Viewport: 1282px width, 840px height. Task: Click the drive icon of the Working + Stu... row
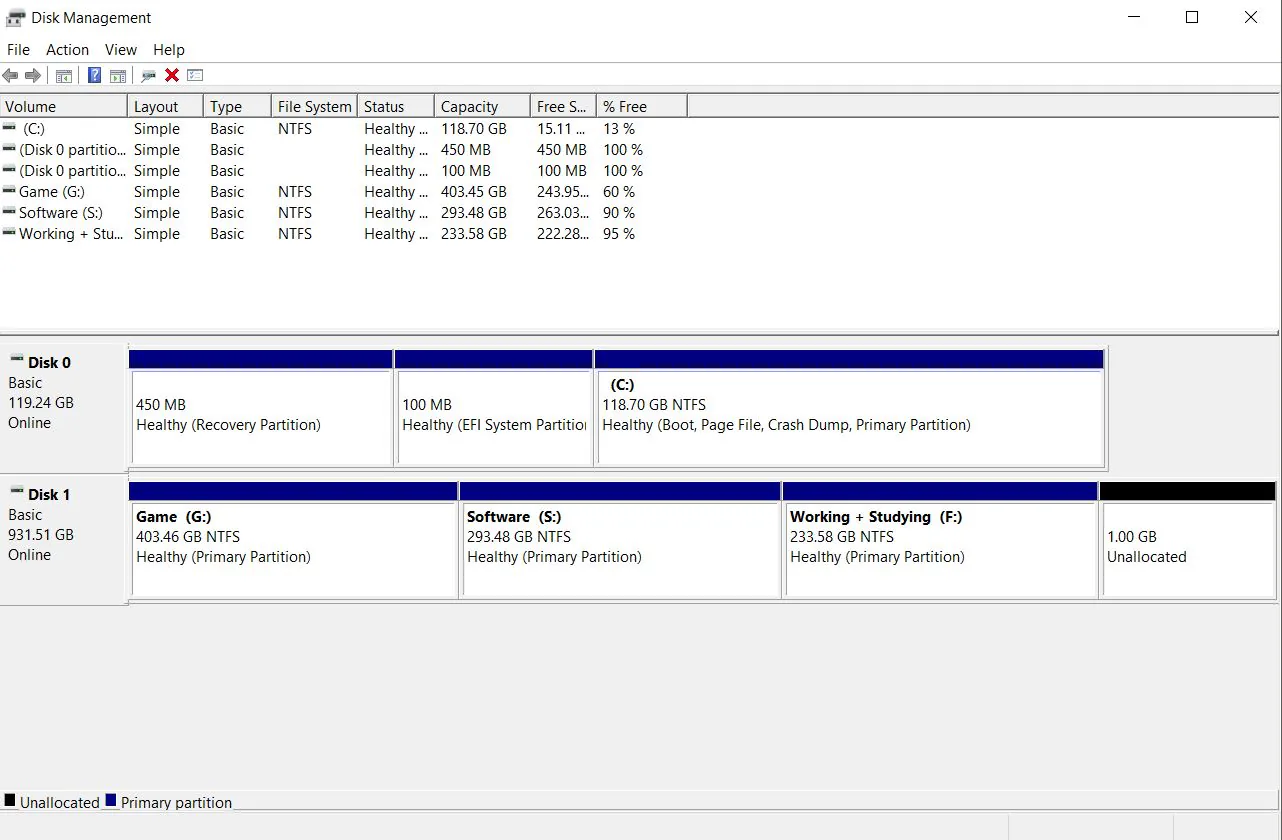(9, 233)
